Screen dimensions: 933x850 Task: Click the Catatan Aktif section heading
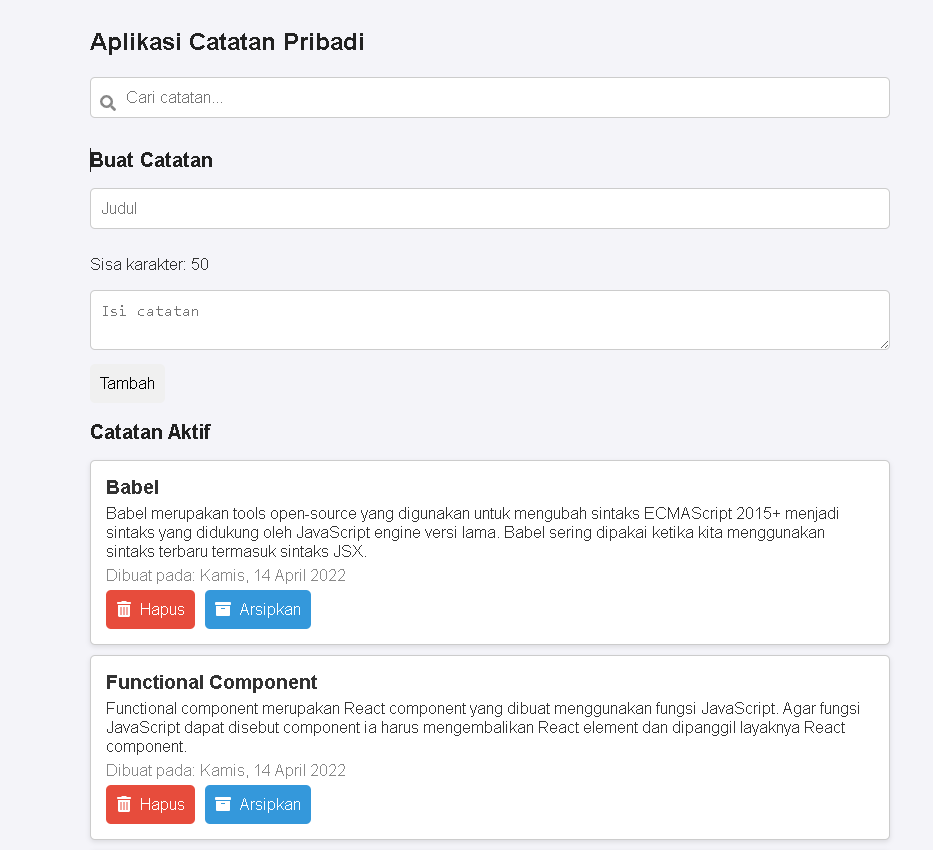[150, 432]
